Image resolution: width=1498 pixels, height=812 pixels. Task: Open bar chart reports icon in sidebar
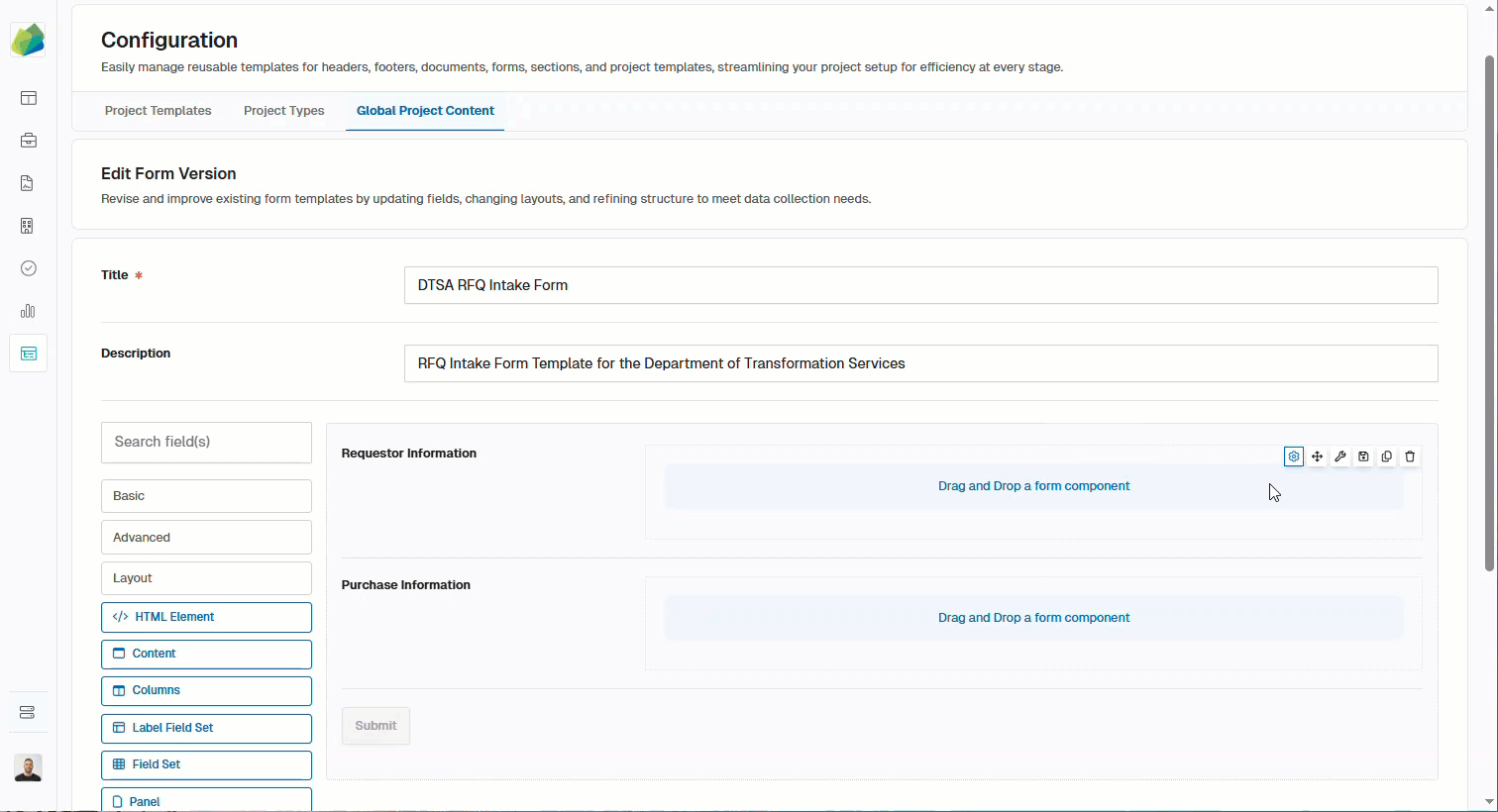29,311
